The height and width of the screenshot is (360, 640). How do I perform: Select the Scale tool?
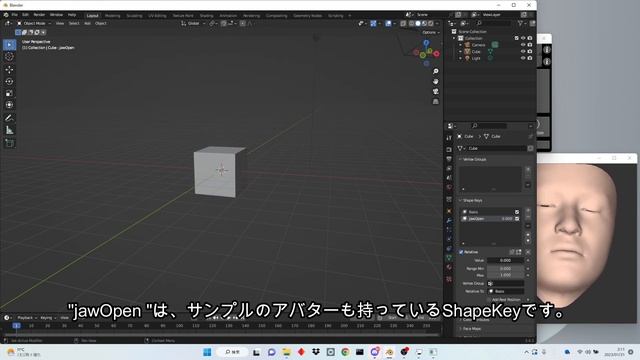(x=9, y=93)
